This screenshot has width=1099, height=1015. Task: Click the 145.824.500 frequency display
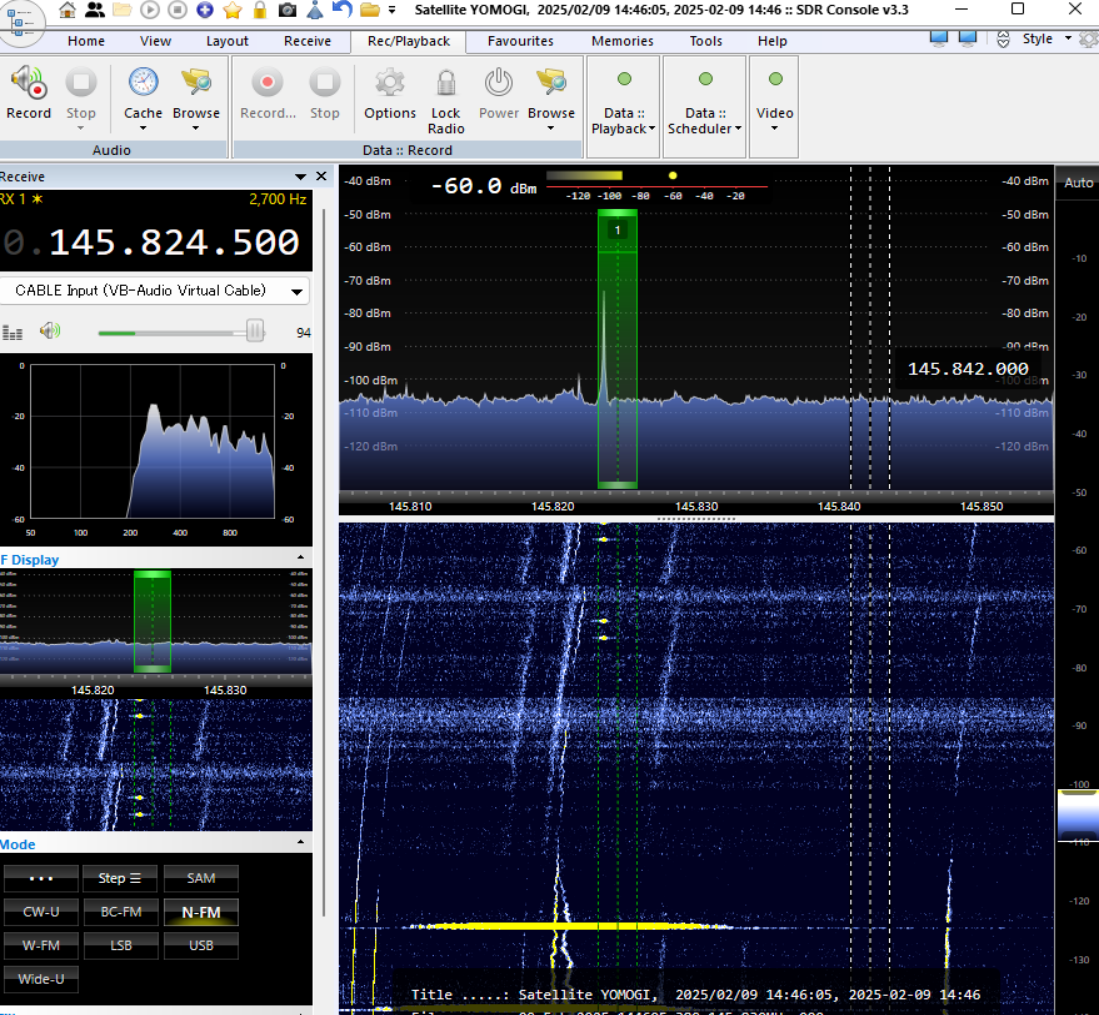174,242
